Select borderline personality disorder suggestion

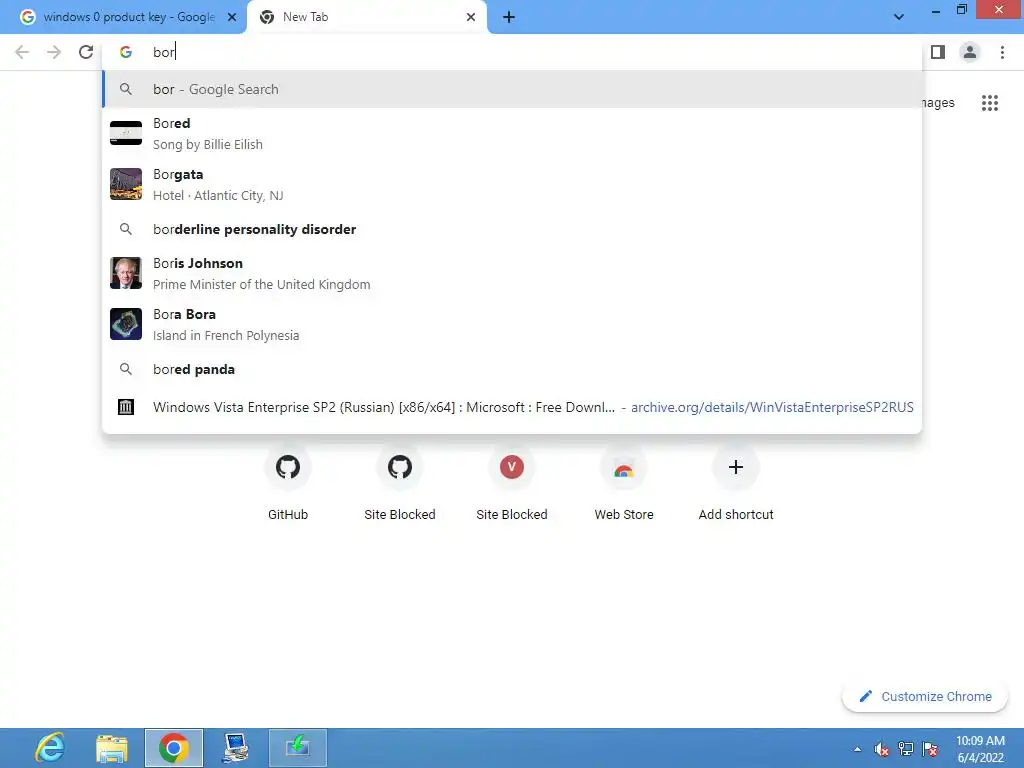tap(512, 229)
